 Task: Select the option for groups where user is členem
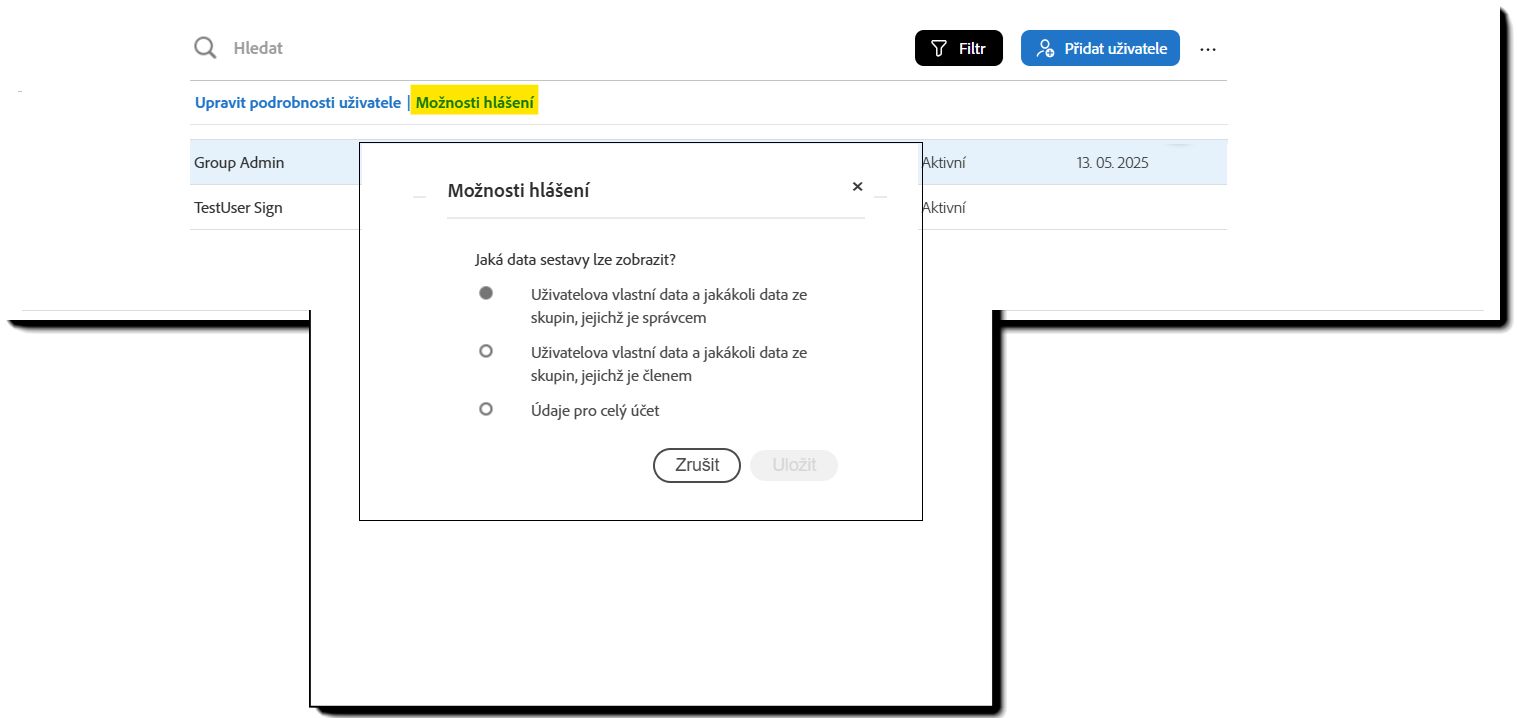point(486,351)
